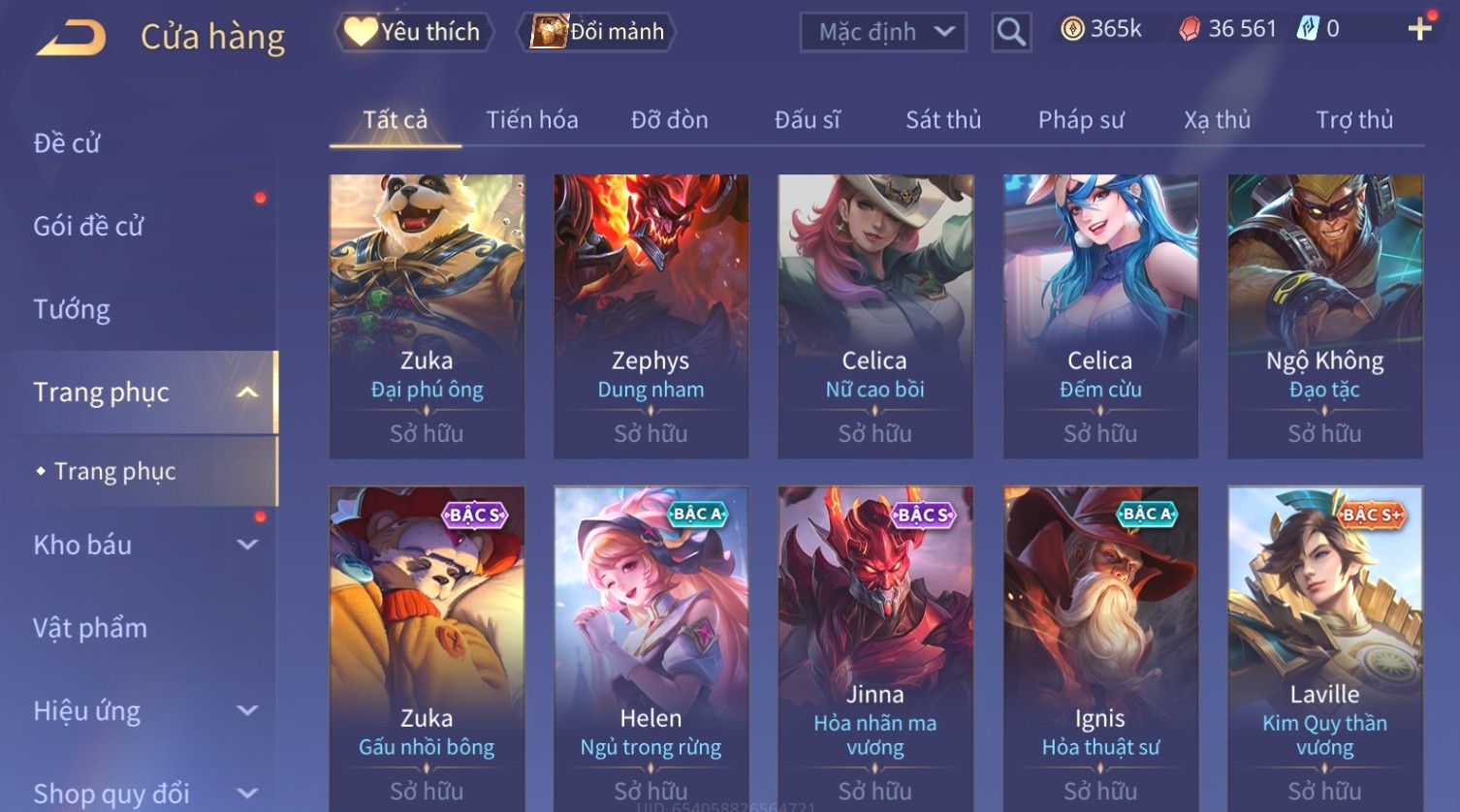Click the gold coin currency icon
Image resolution: width=1460 pixels, height=812 pixels.
click(x=1072, y=29)
